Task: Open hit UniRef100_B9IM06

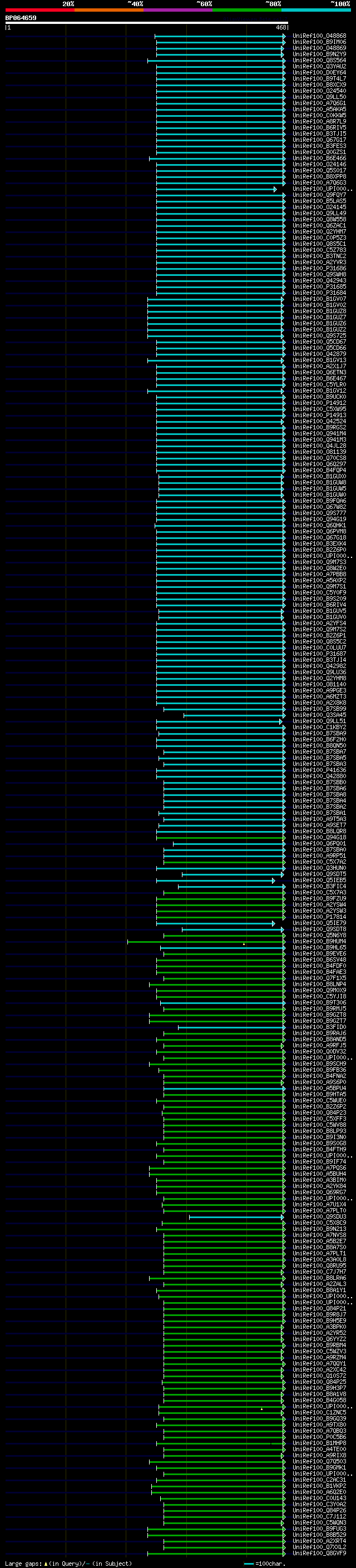Action: coord(319,42)
